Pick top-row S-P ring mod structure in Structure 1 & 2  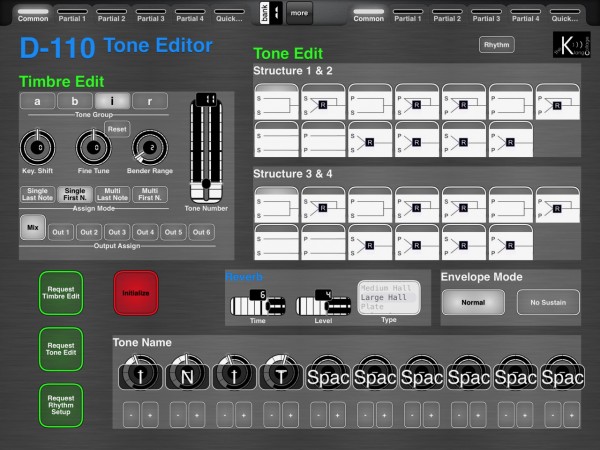(x=464, y=102)
